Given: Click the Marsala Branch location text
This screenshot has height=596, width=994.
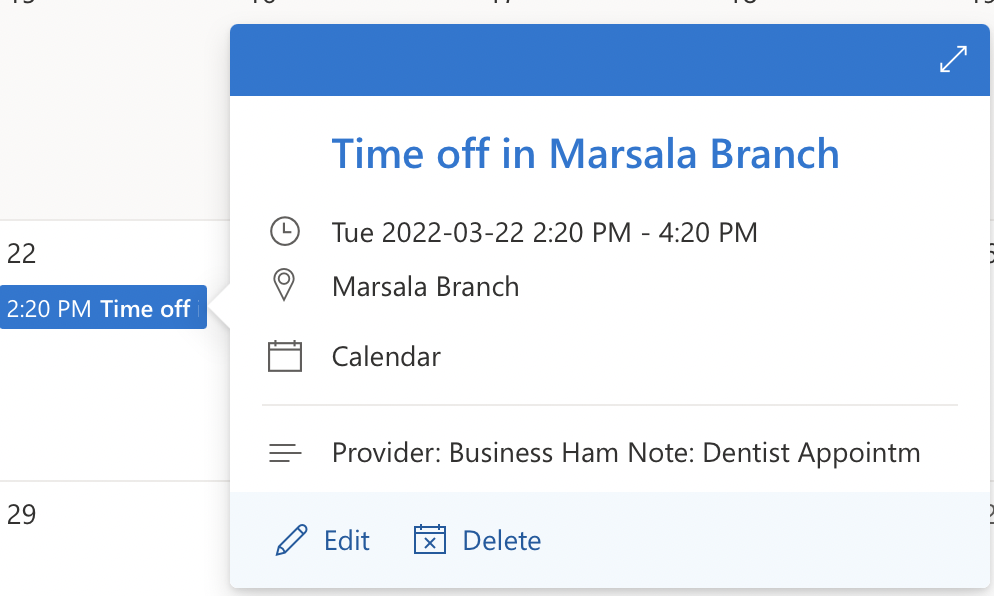Looking at the screenshot, I should (425, 287).
